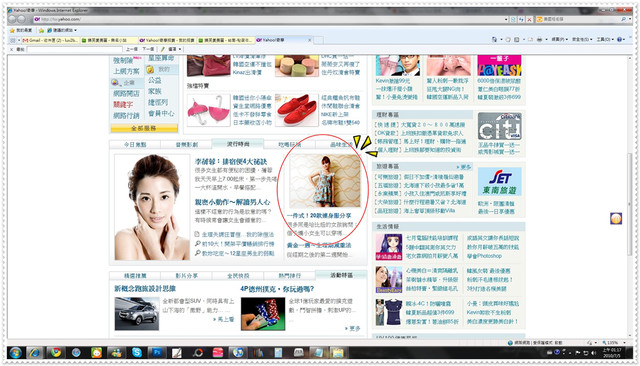Viewport: 640px width, 366px height.
Task: Open Photoshop from the taskbar
Action: point(157,353)
